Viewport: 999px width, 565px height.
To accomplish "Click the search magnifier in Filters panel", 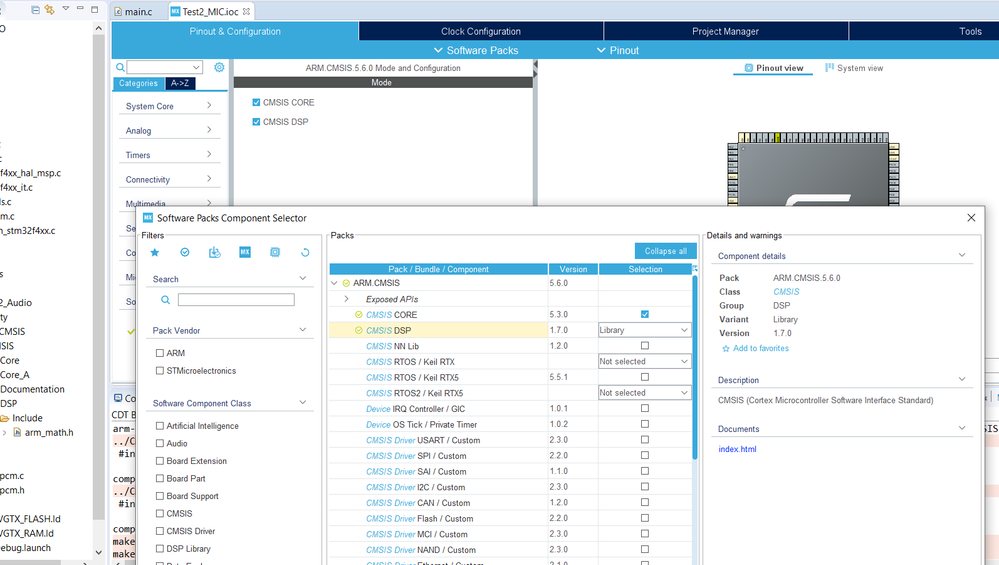I will [x=166, y=299].
